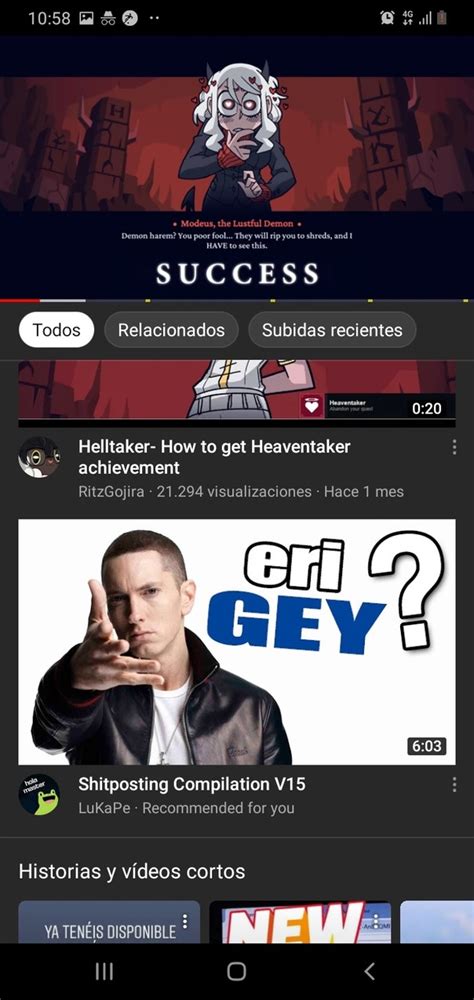Screen dimensions: 474x1000
Task: Open options menu for Shitposting Compilation V15
Action: coord(454,784)
